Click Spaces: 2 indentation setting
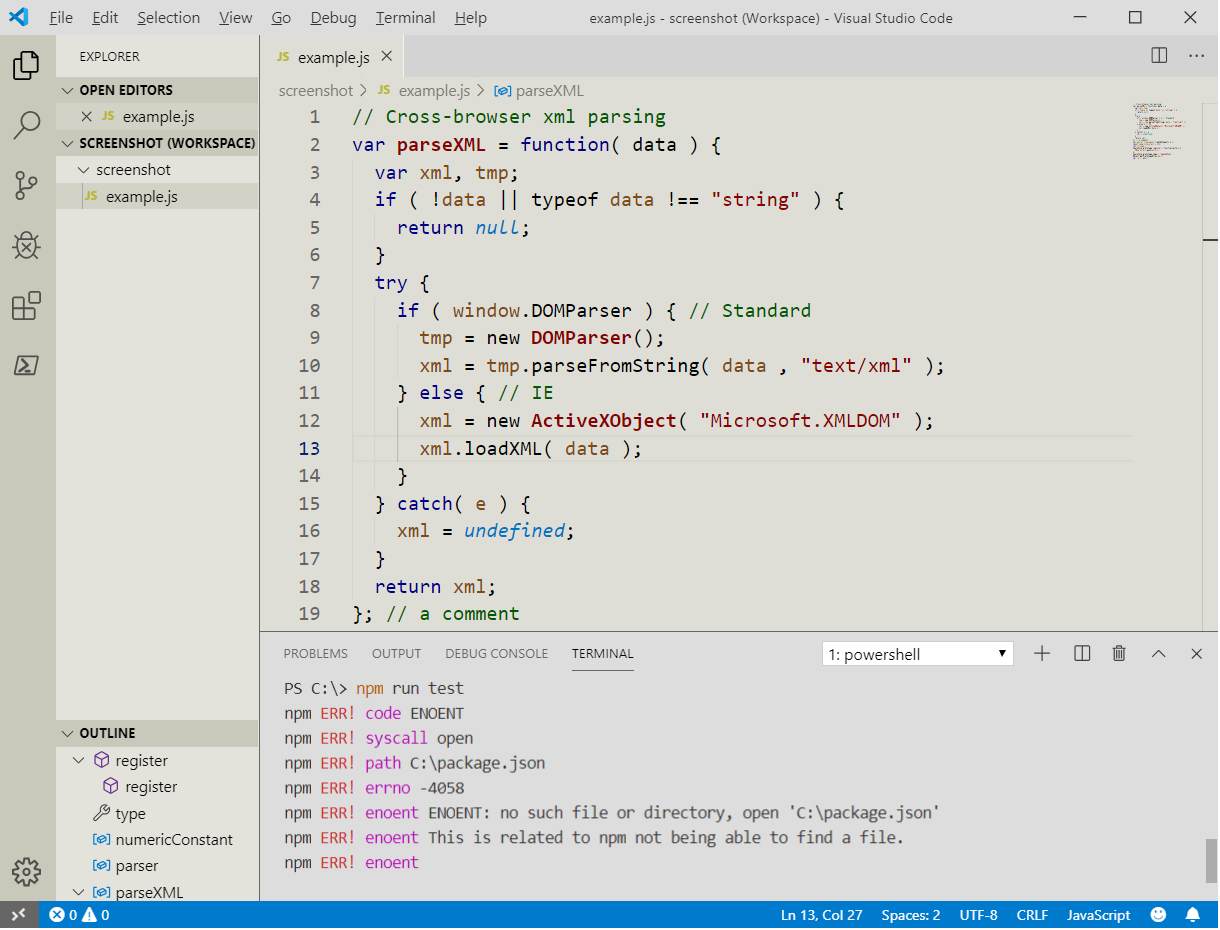The width and height of the screenshot is (1220, 930). click(911, 915)
